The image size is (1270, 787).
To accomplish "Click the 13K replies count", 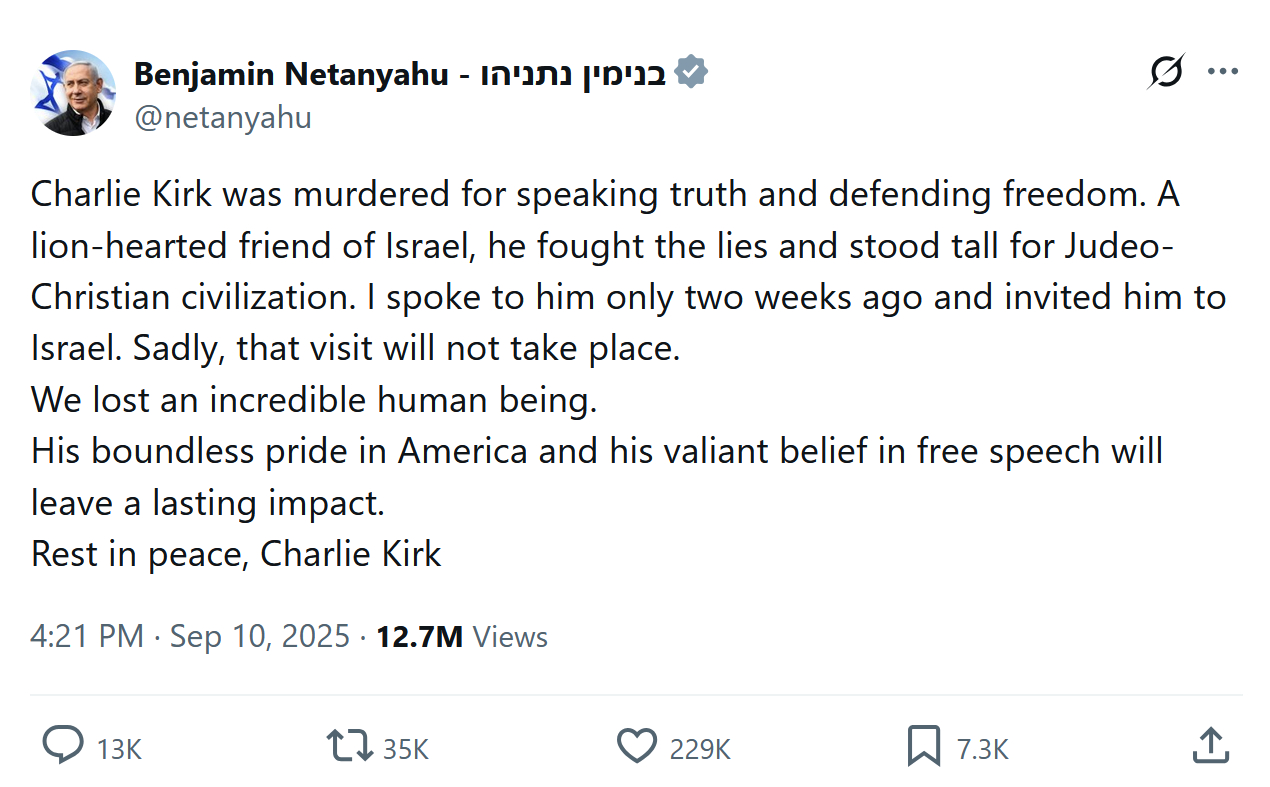I will pos(119,749).
